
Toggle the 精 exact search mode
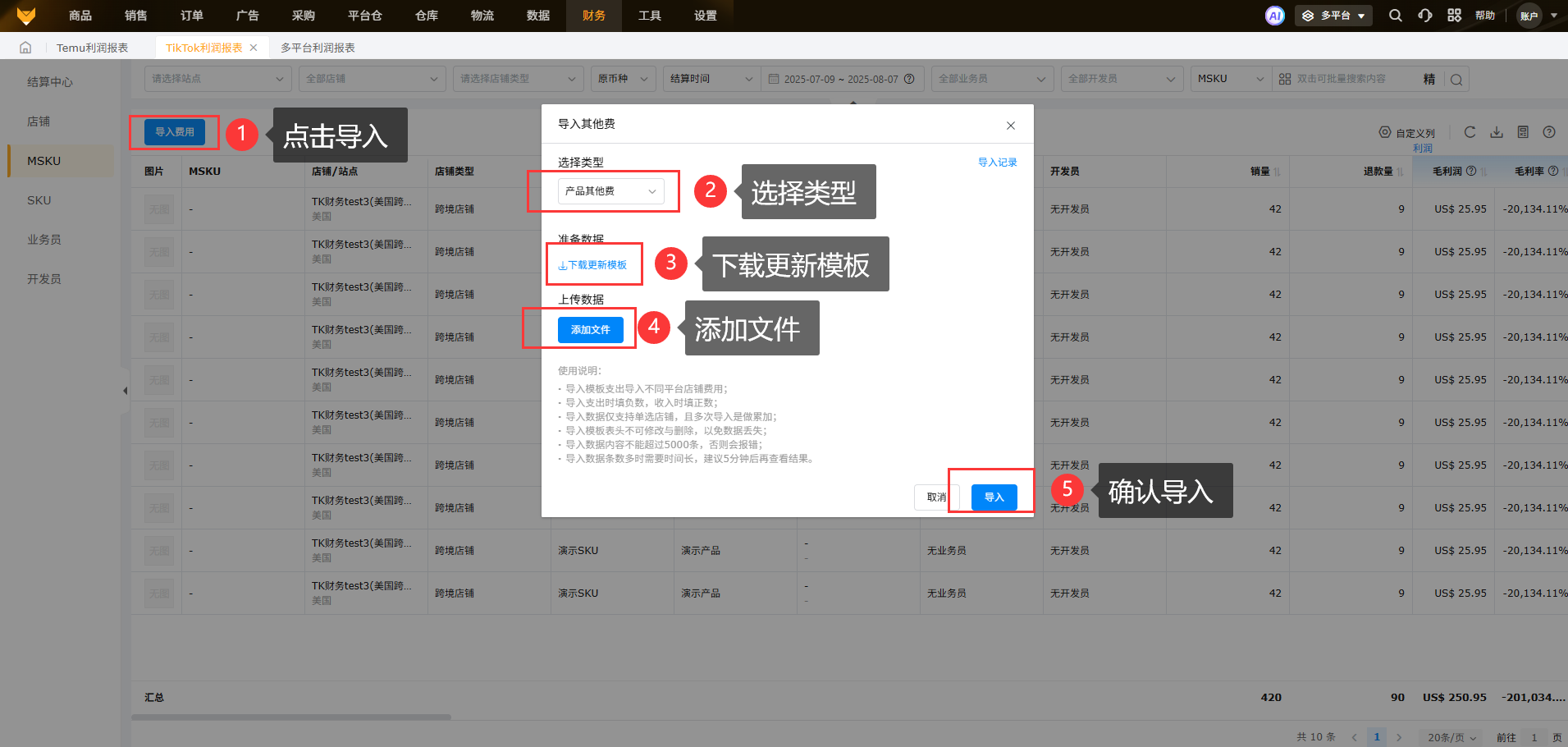click(x=1429, y=79)
